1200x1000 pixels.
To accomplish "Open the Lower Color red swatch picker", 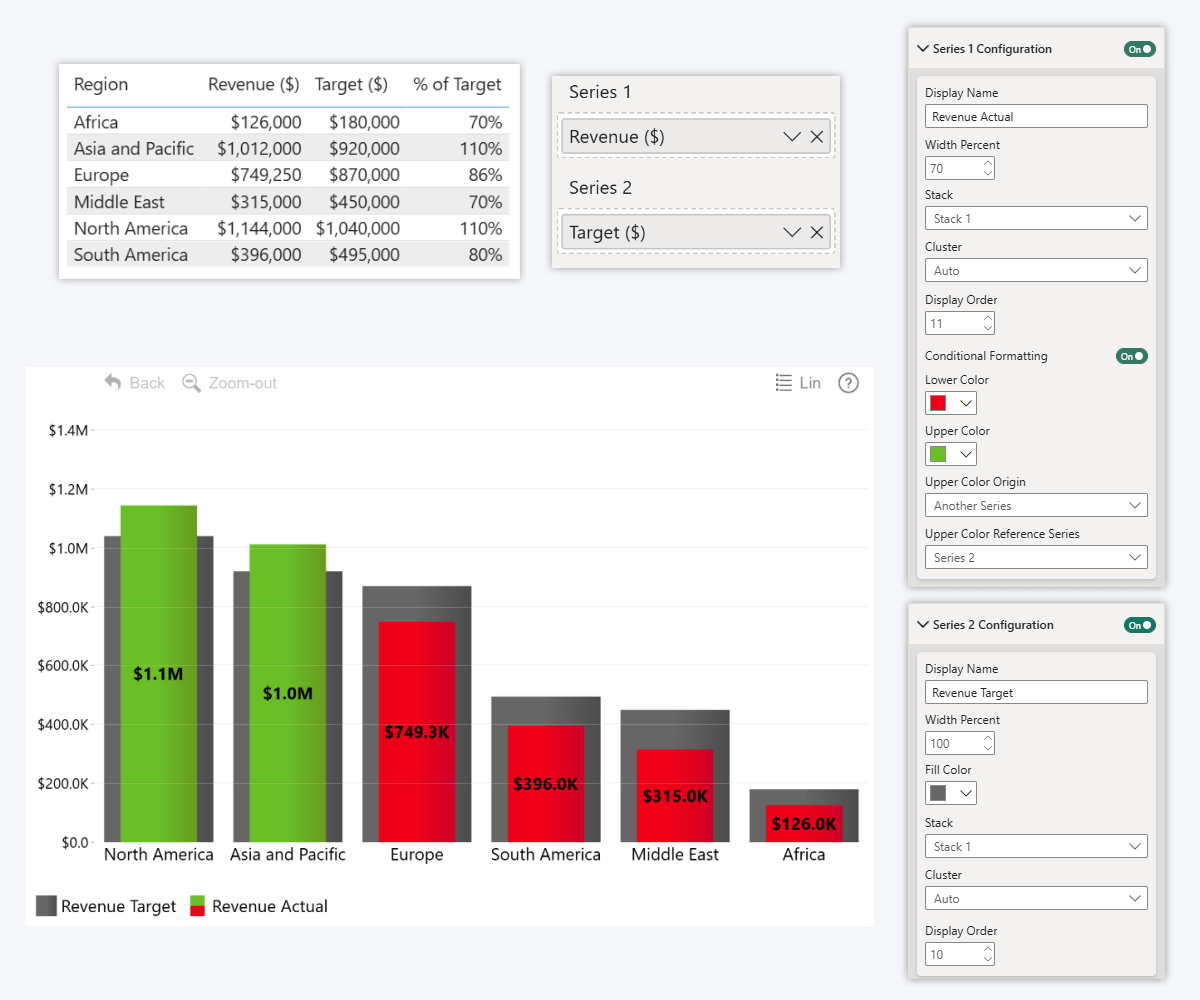I will click(x=950, y=403).
